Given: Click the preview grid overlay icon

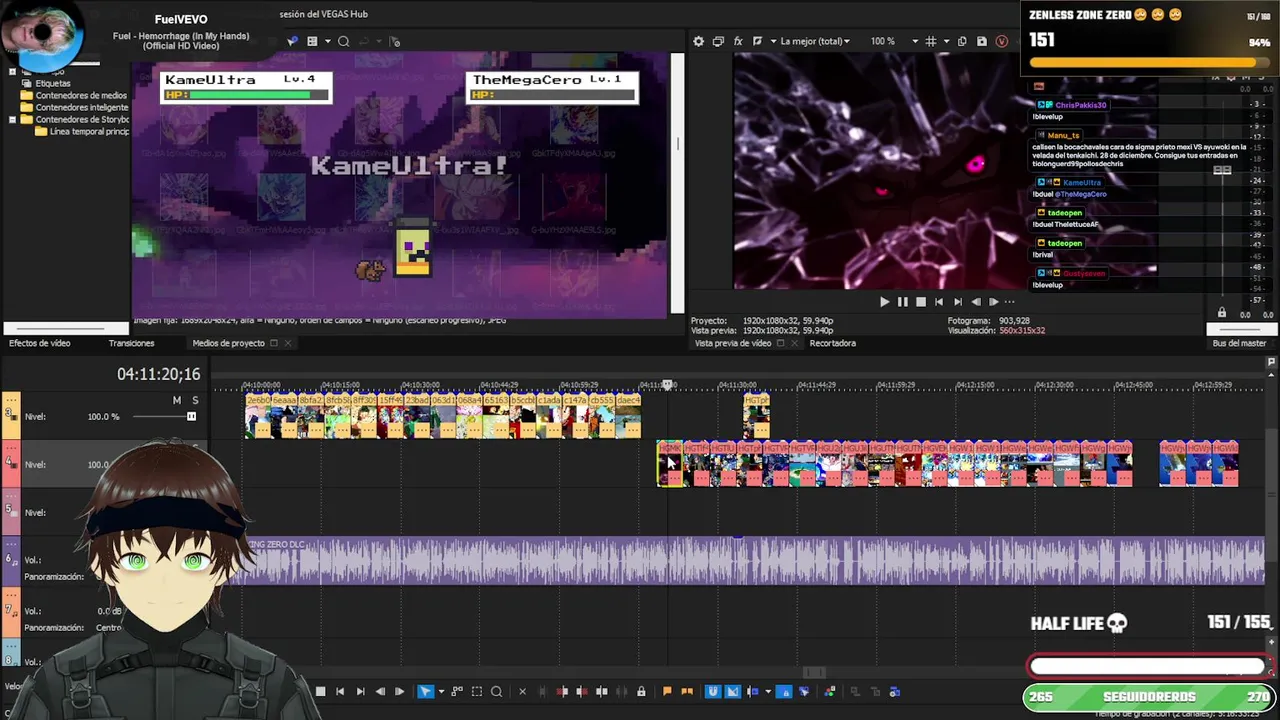Looking at the screenshot, I should tap(931, 41).
